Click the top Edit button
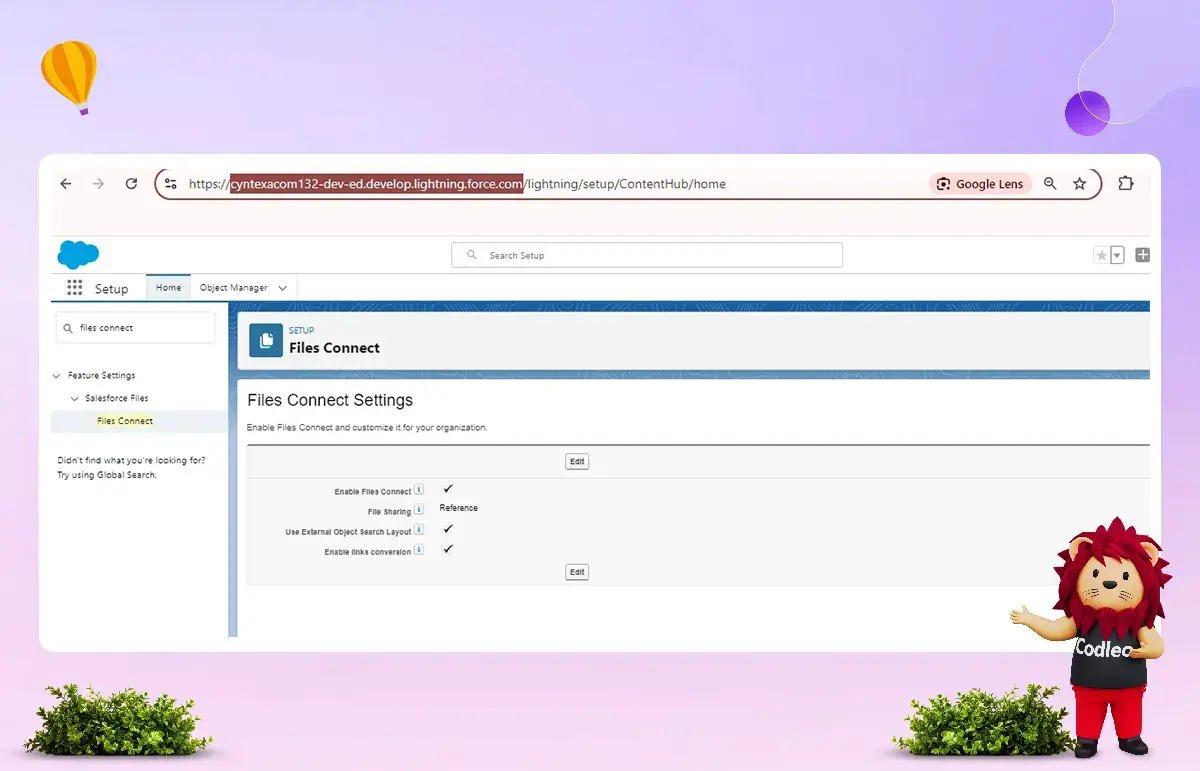The height and width of the screenshot is (771, 1200). click(x=577, y=462)
